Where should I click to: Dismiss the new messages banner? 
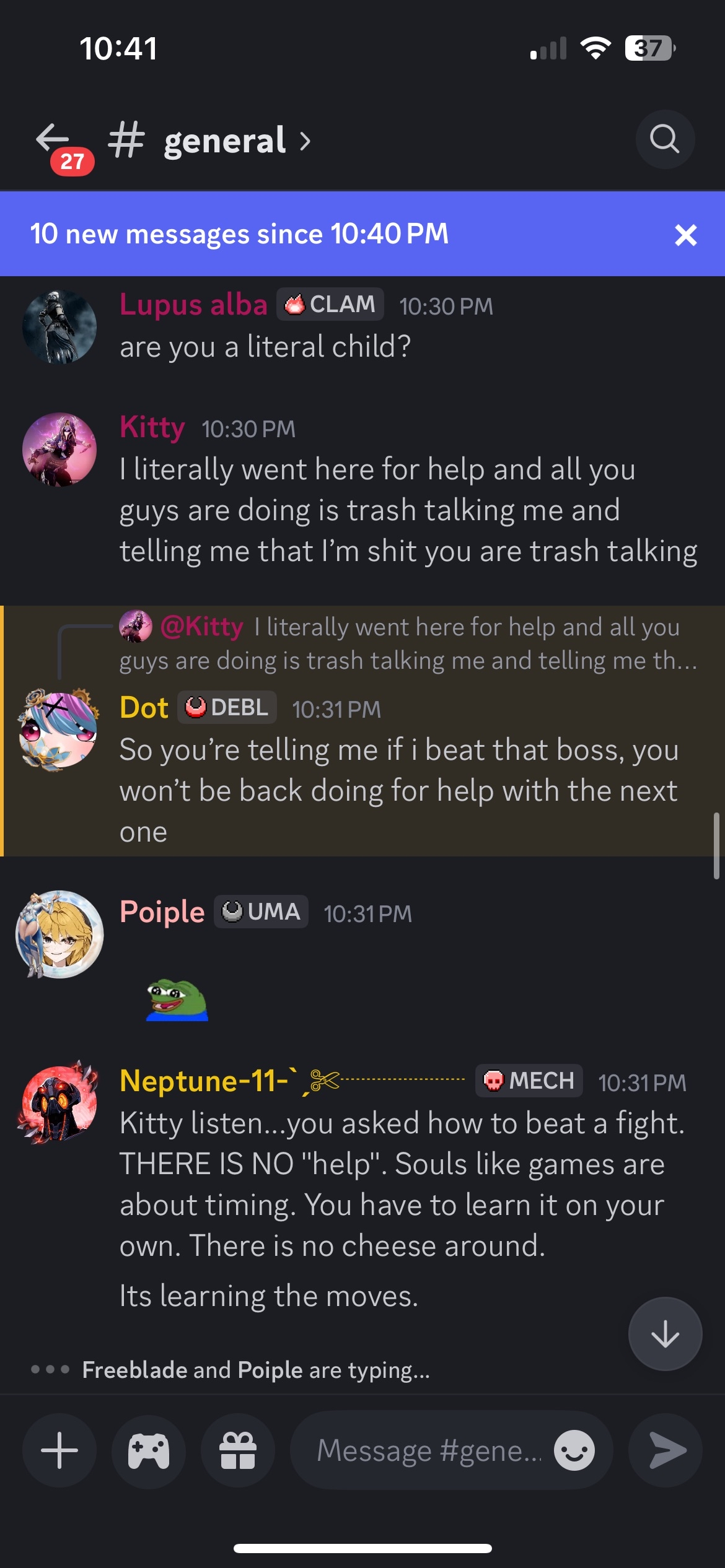(685, 235)
